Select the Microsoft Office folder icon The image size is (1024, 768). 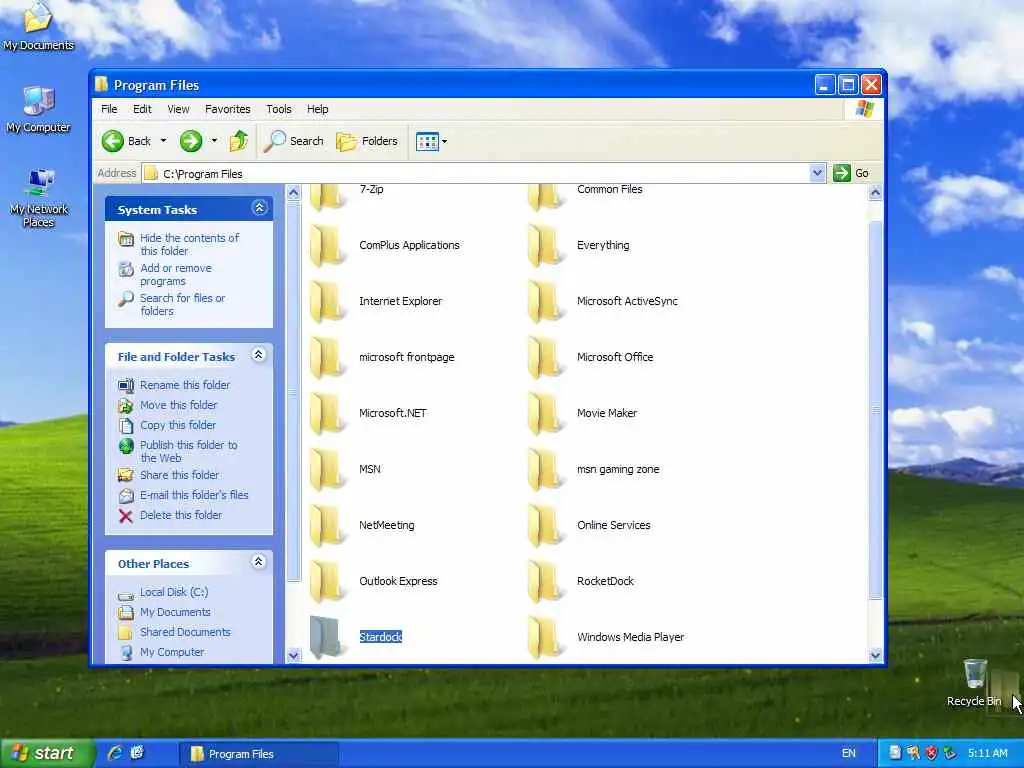[x=545, y=357]
